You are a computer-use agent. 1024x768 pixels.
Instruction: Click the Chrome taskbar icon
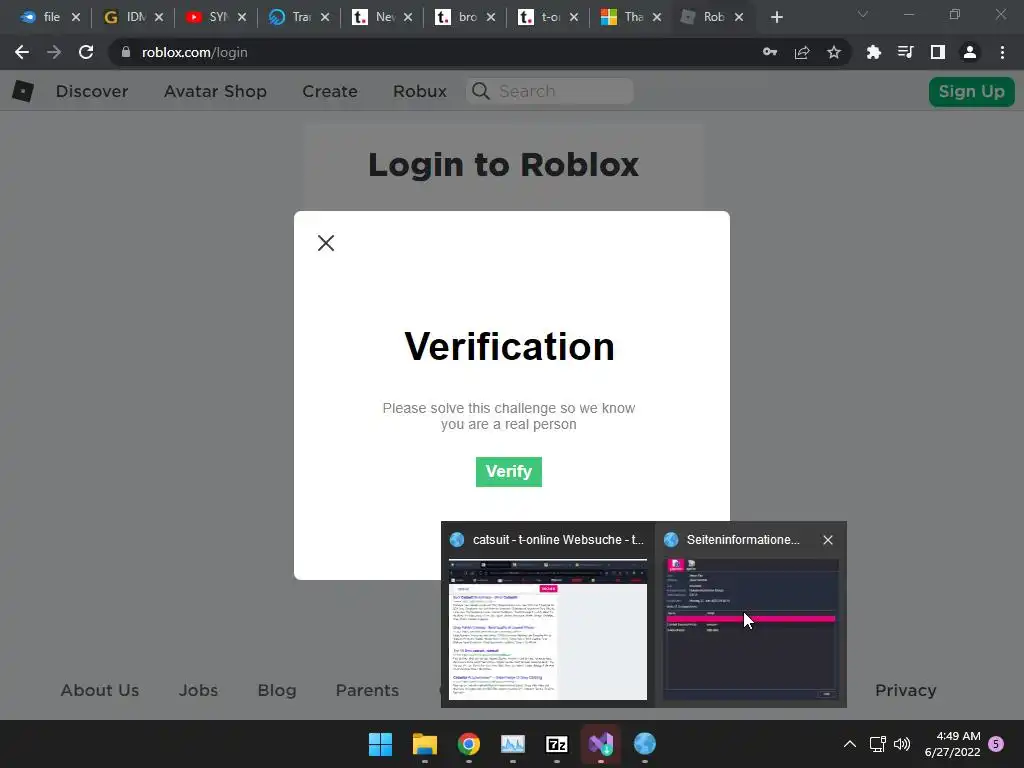tap(468, 744)
